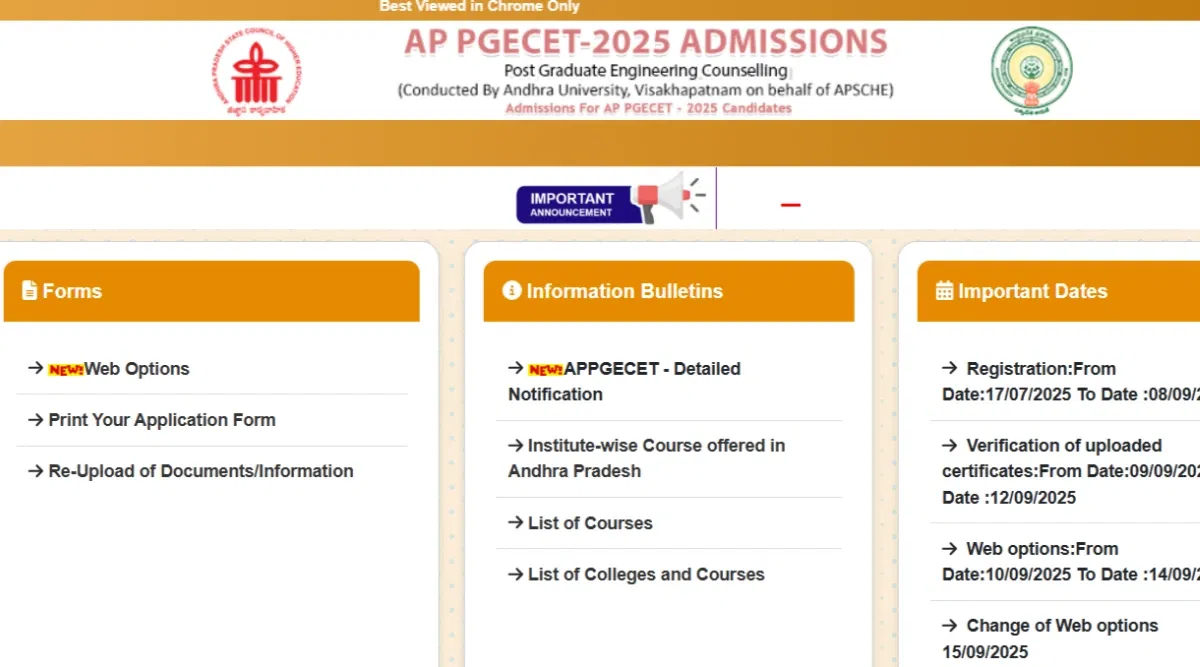Click the Registration dates entry
Viewport: 1200px width, 667px height.
[1070, 381]
